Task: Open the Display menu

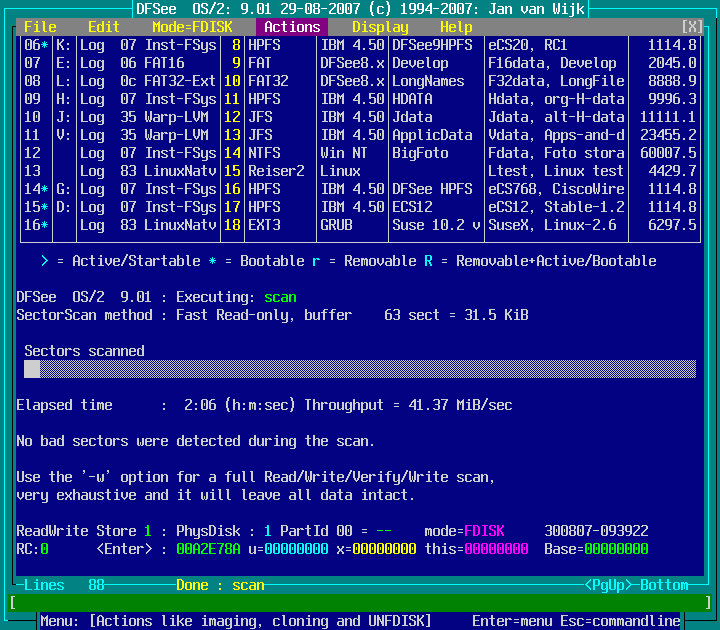Action: [380, 27]
